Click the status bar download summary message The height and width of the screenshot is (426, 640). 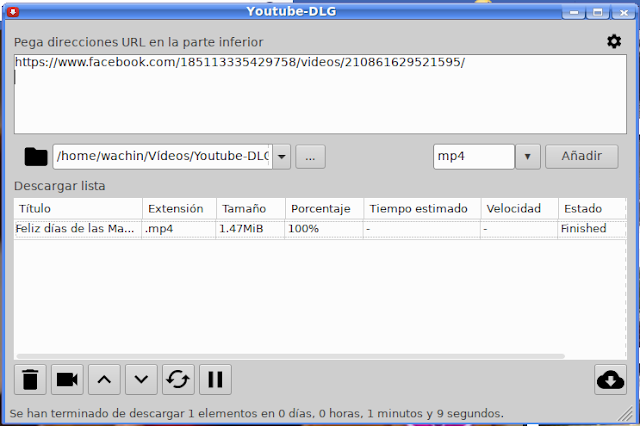pos(256,413)
